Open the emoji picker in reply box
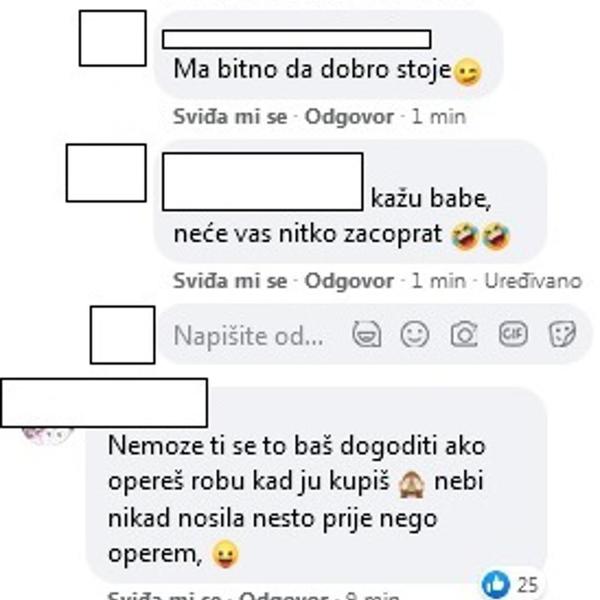Screen dimensions: 600x600 click(x=415, y=335)
